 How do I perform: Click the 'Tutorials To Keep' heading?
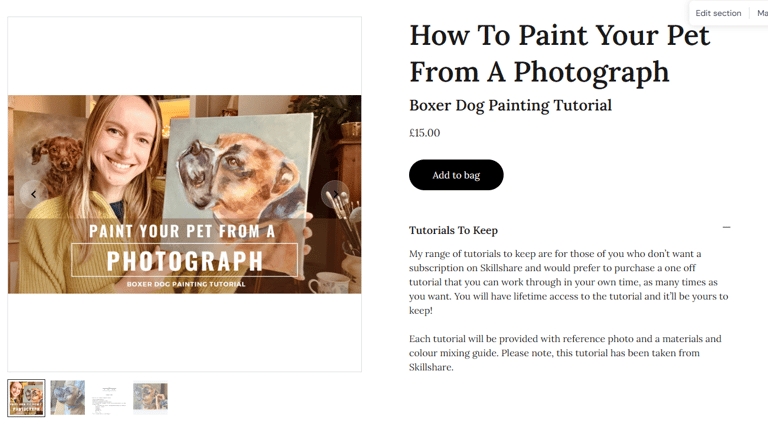coord(453,230)
